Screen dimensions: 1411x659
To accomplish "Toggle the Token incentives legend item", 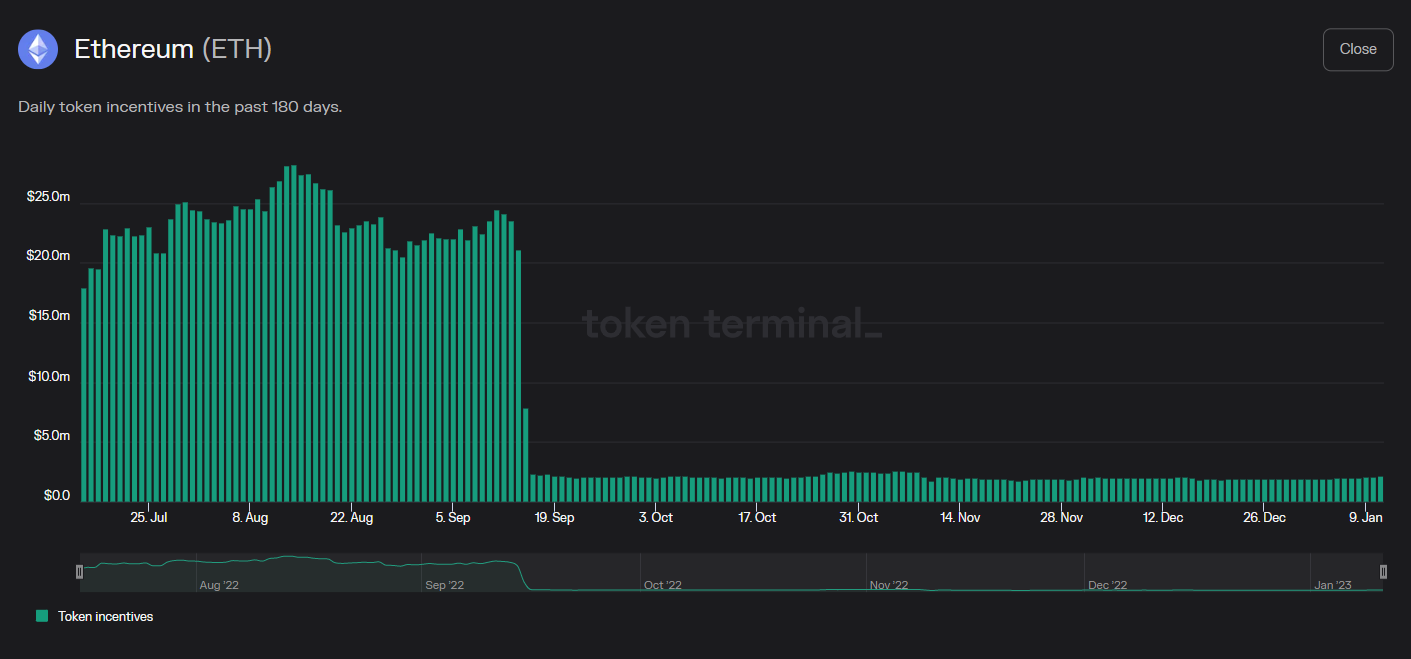I will 95,616.
